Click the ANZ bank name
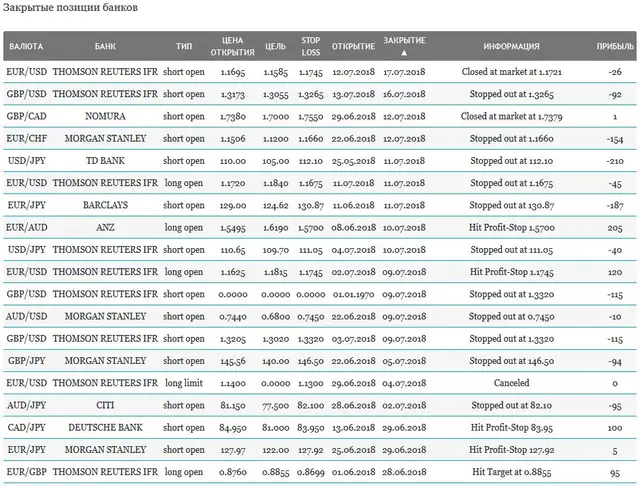 pyautogui.click(x=105, y=227)
